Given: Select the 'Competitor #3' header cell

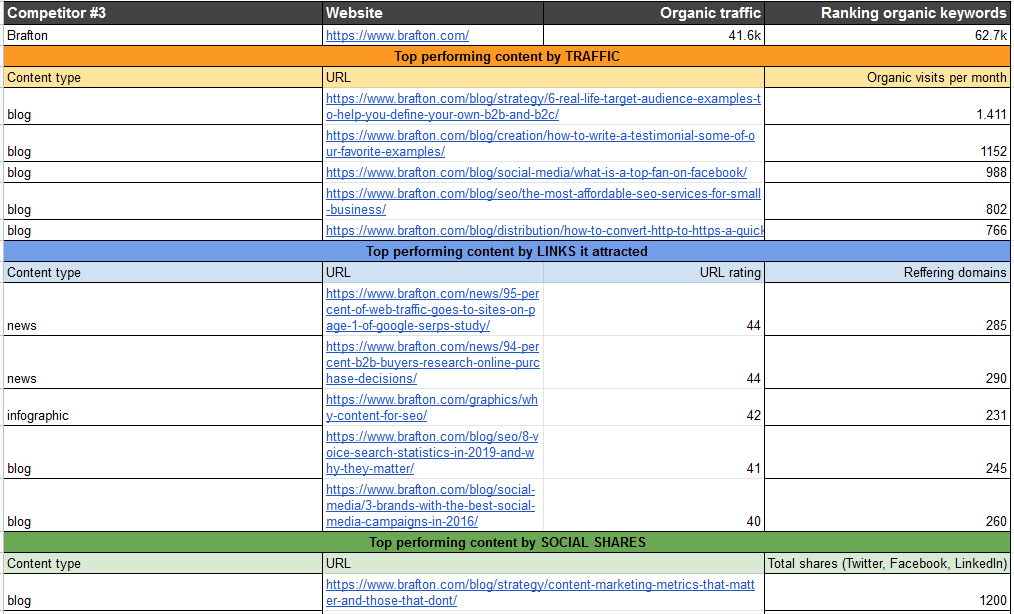Looking at the screenshot, I should coord(163,13).
